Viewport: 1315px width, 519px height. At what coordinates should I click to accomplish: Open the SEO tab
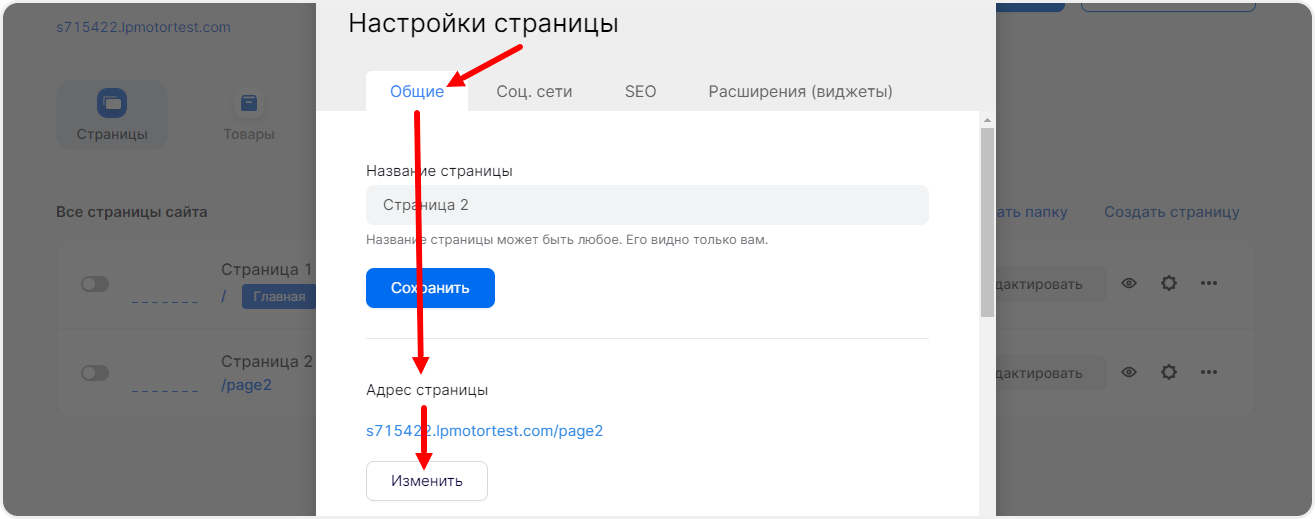640,92
